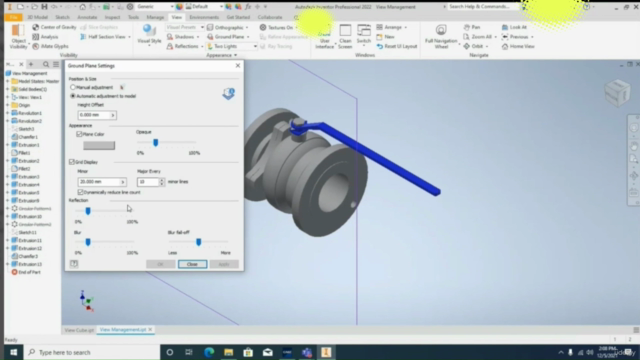640x360 pixels.
Task: Open the Generic material dropdown
Action: [172, 7]
